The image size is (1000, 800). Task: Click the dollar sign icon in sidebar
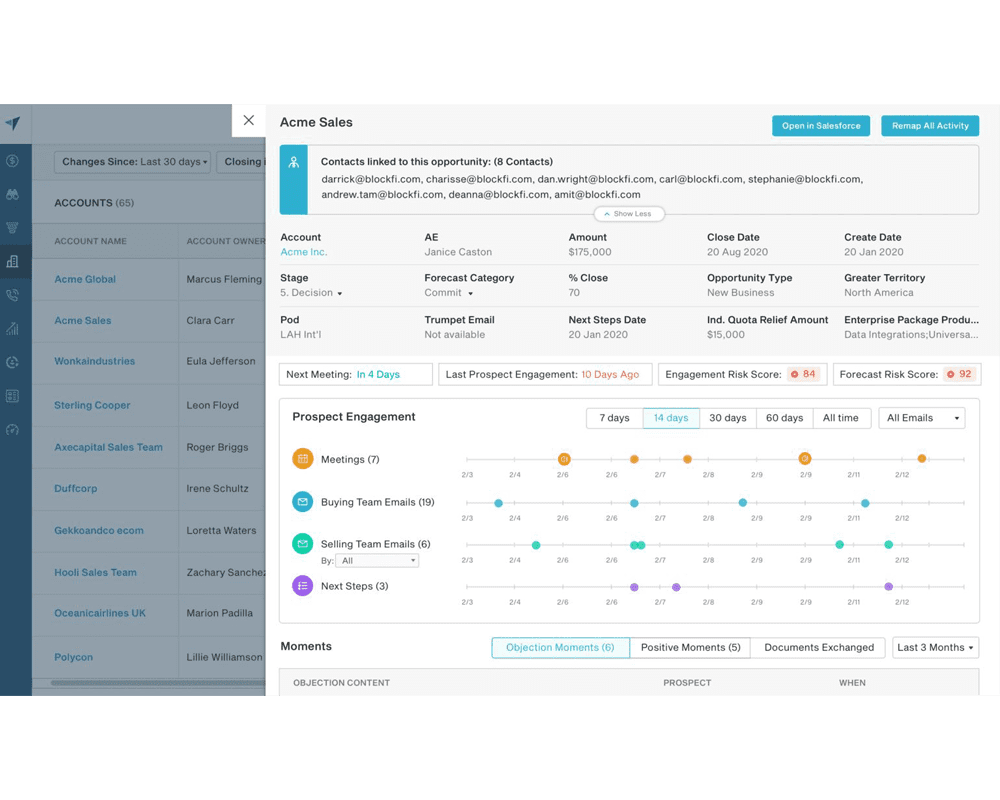12,160
